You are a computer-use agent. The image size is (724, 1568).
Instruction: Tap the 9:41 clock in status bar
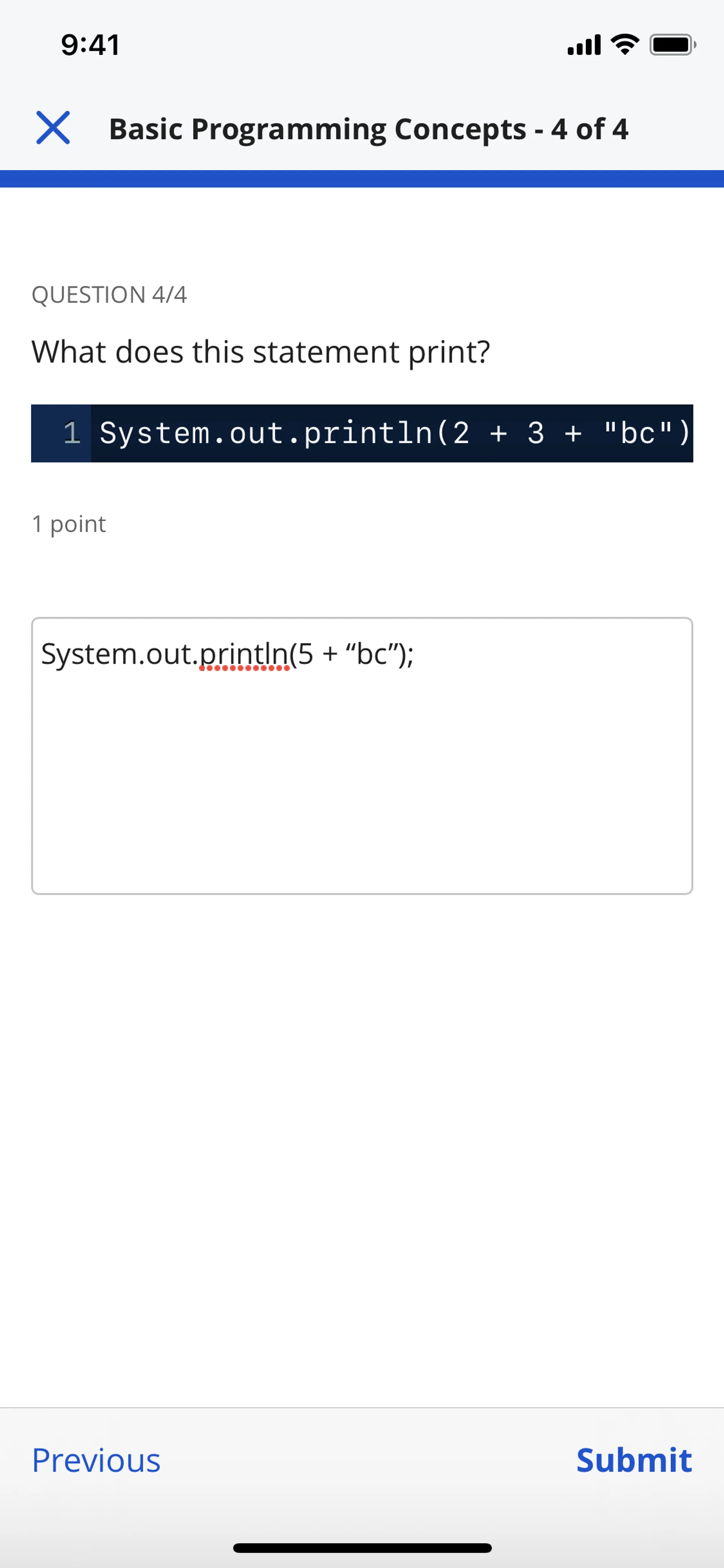pyautogui.click(x=90, y=45)
